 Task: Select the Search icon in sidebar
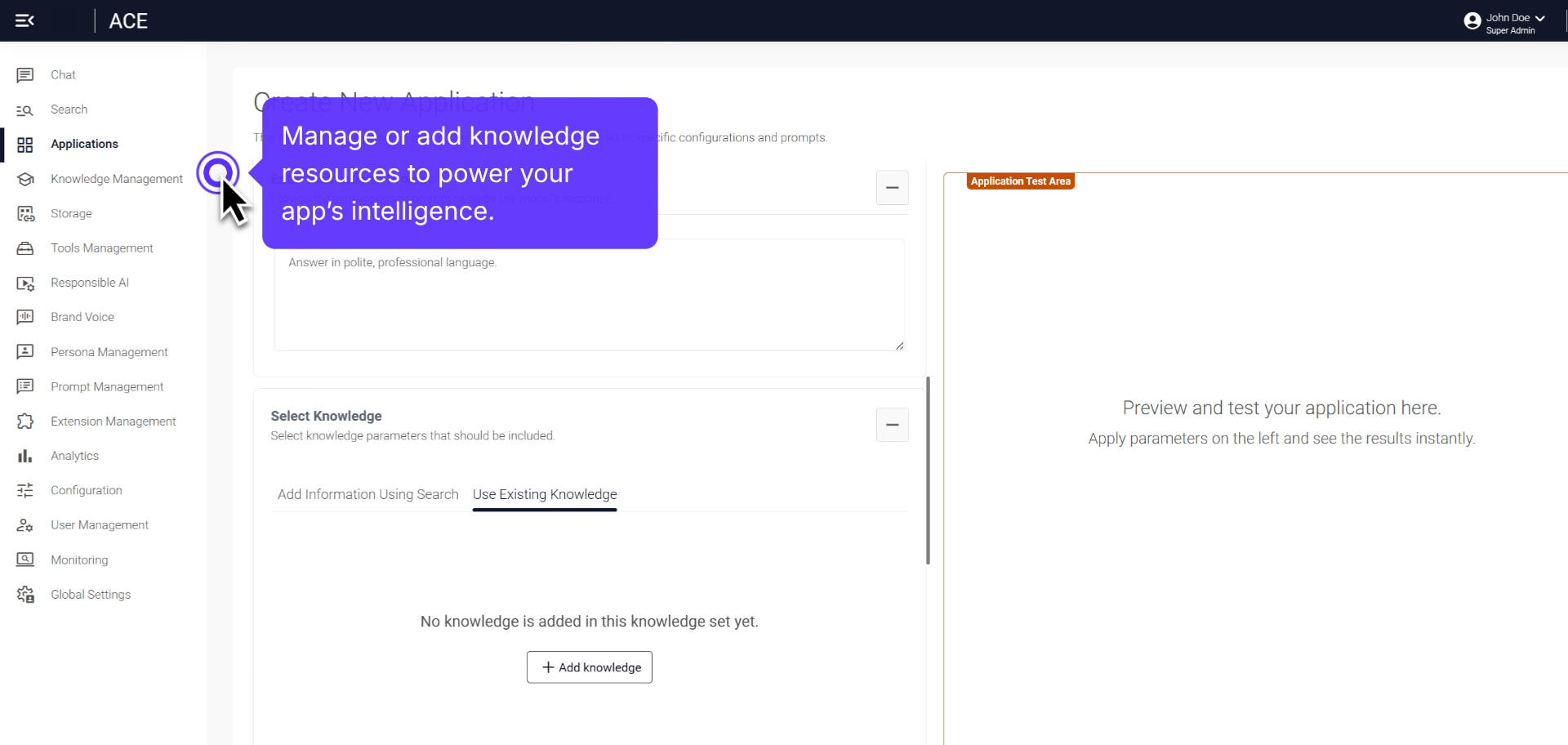(x=25, y=109)
